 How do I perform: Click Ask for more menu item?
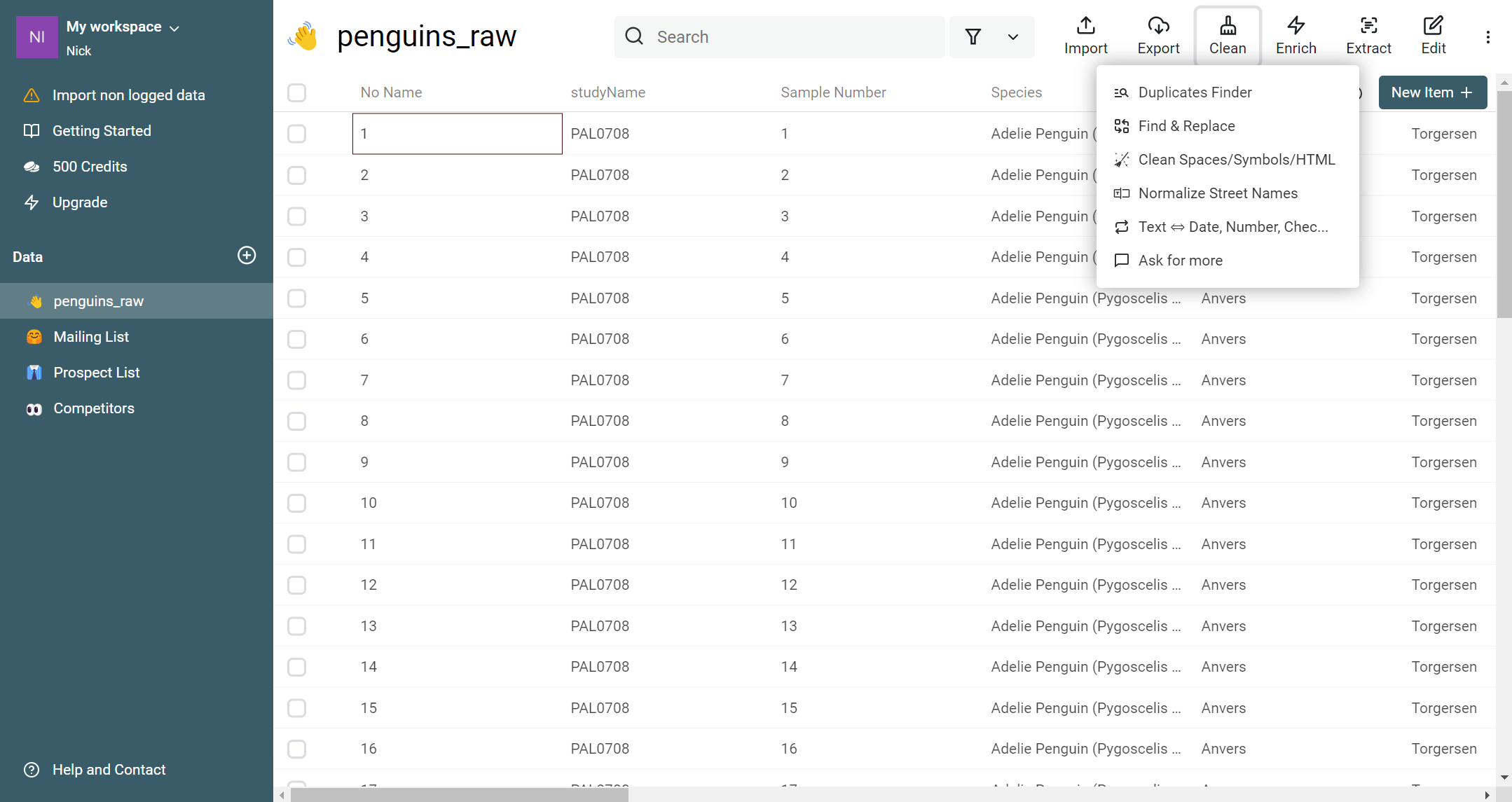coord(1180,260)
